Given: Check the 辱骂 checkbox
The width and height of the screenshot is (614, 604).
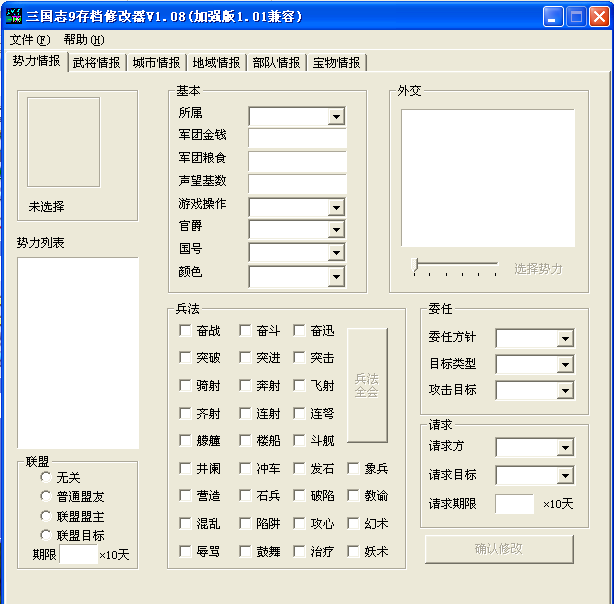Looking at the screenshot, I should [185, 552].
